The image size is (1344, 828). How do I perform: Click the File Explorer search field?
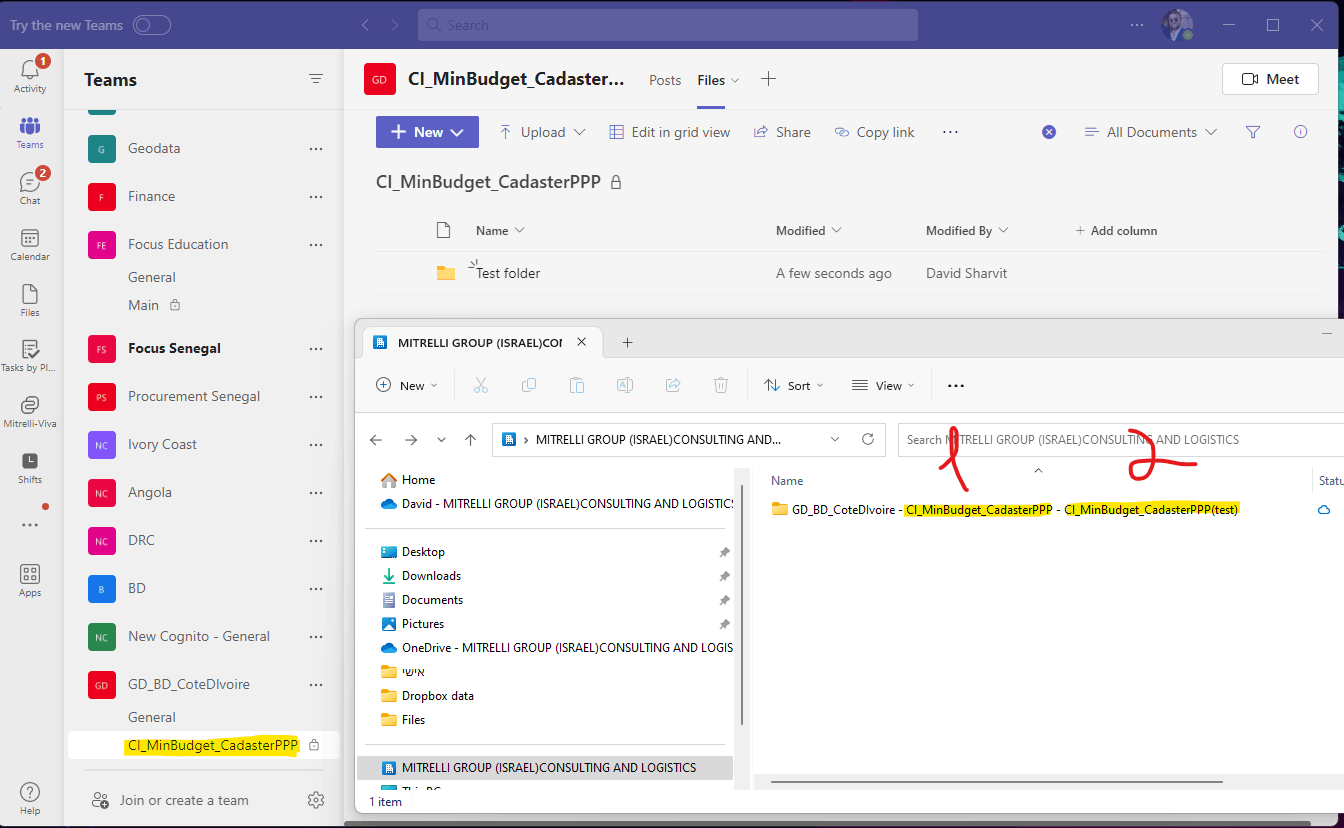1121,439
